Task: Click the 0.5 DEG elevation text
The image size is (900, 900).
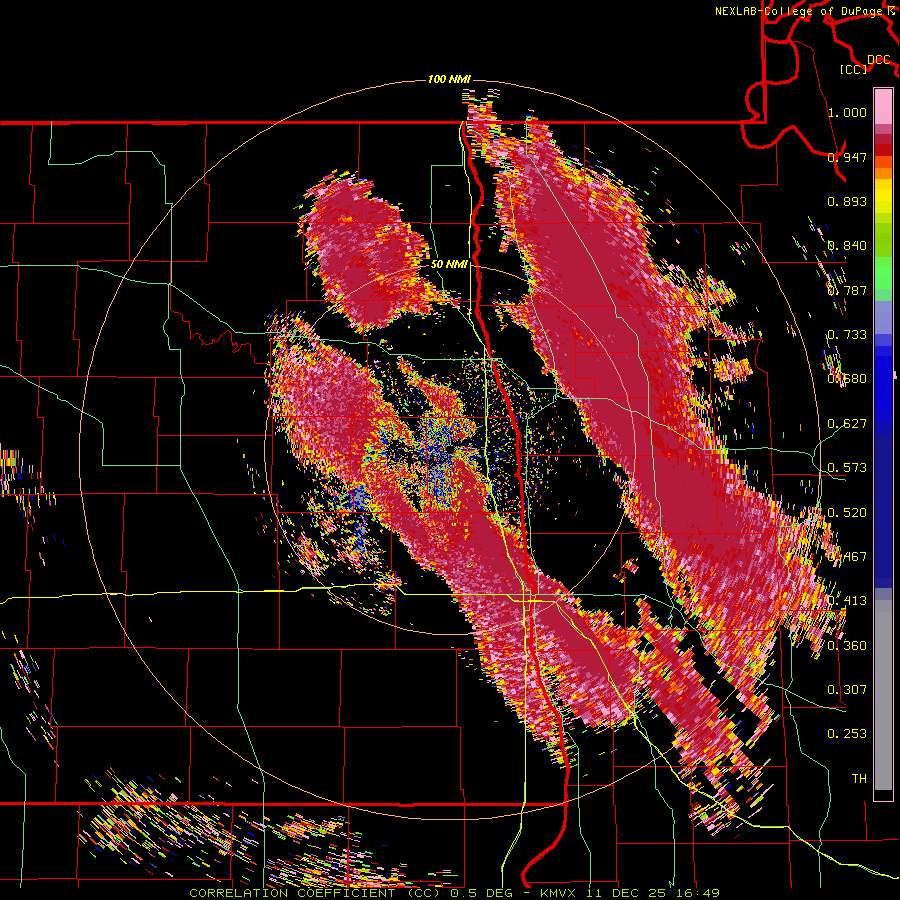Action: tap(483, 893)
